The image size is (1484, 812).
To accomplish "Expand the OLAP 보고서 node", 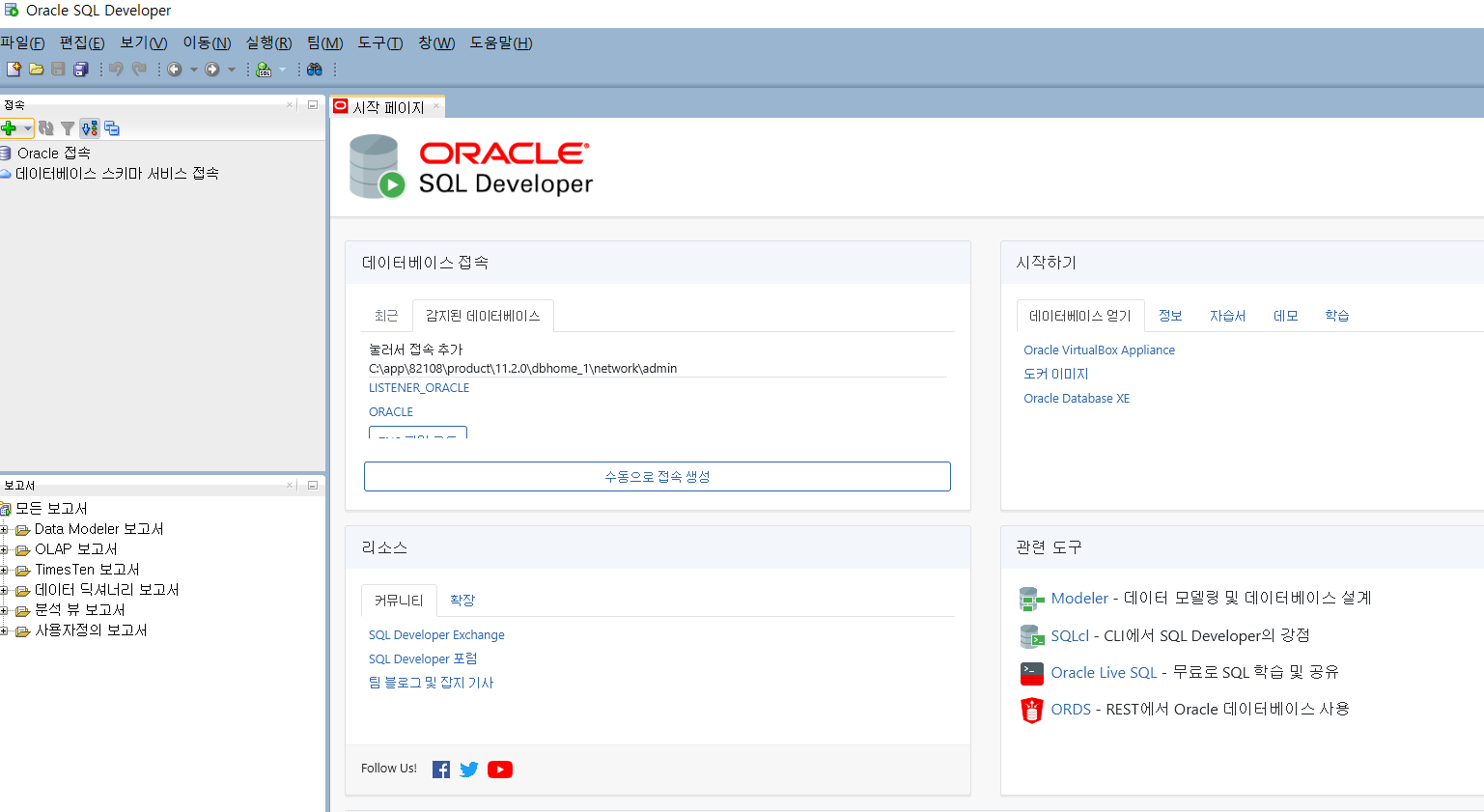I will tap(4, 549).
